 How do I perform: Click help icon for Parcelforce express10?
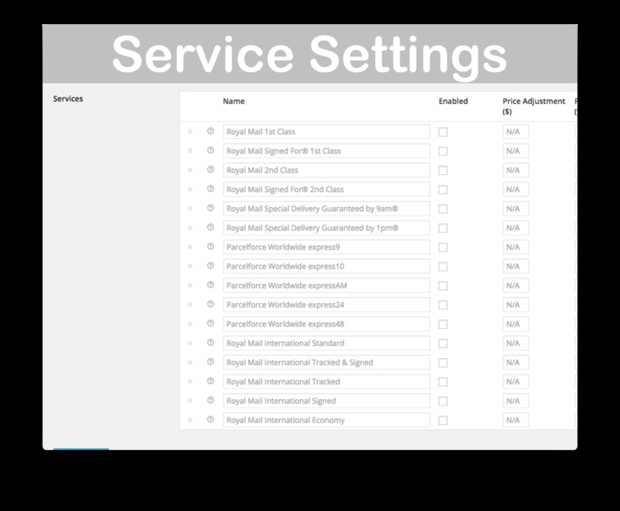(x=210, y=266)
